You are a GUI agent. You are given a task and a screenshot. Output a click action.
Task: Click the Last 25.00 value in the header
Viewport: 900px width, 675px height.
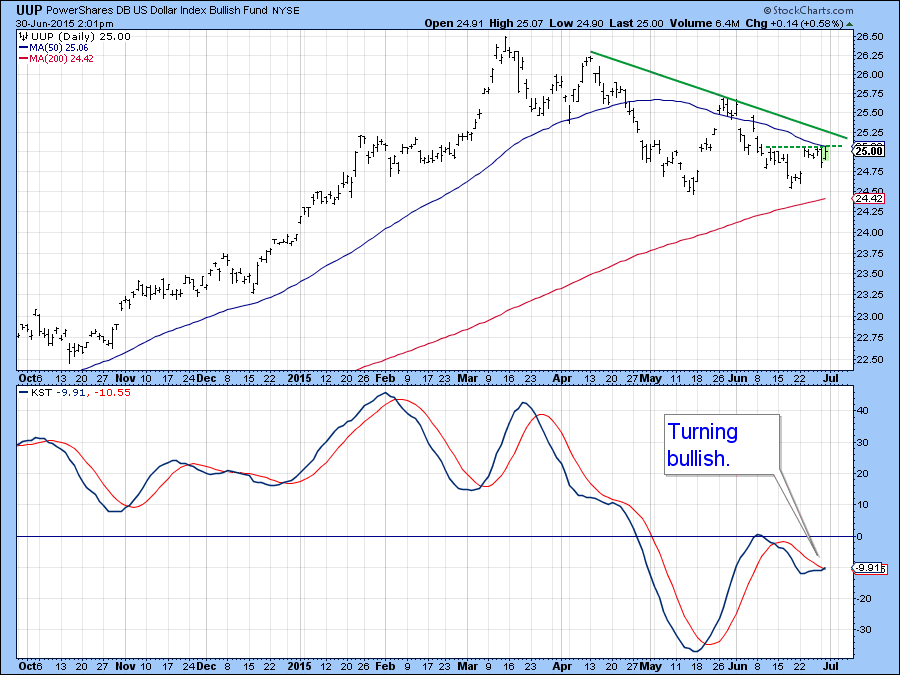click(637, 24)
